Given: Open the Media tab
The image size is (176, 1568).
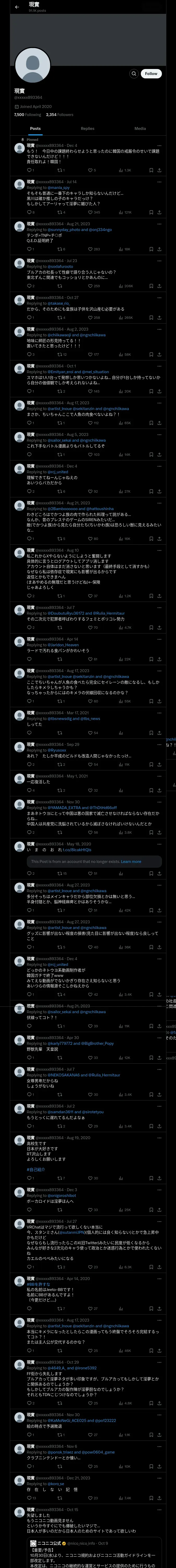Looking at the screenshot, I should [140, 128].
